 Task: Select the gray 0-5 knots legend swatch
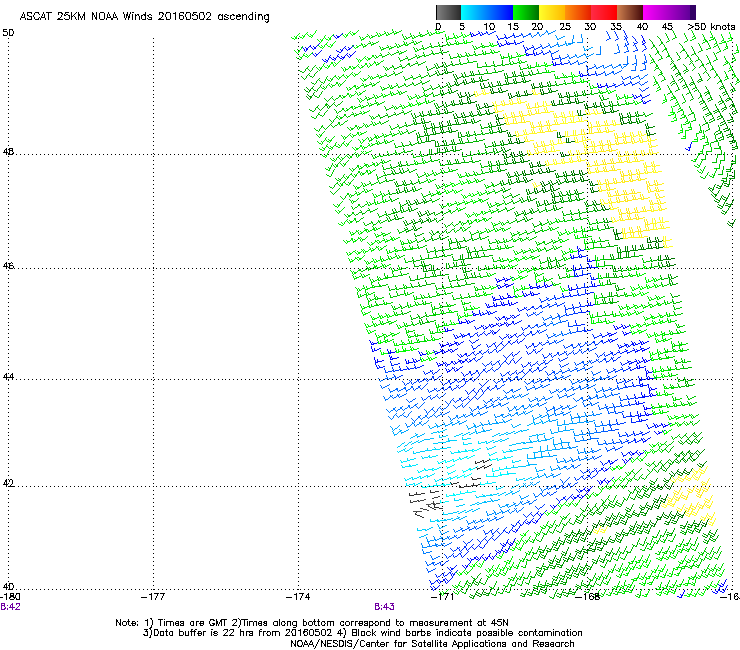(448, 12)
